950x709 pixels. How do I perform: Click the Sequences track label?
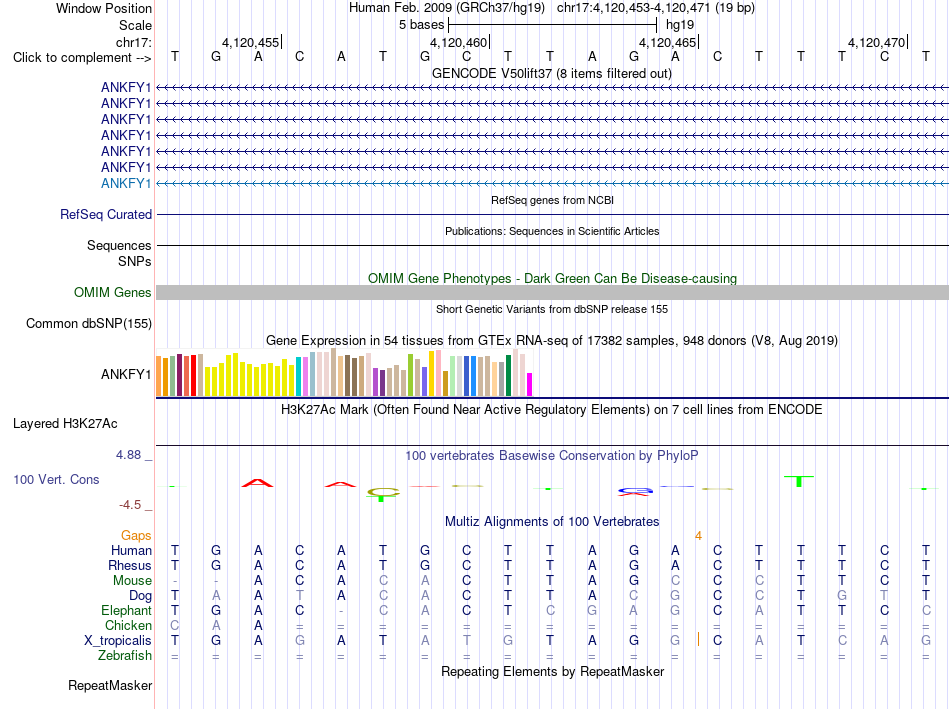[119, 245]
